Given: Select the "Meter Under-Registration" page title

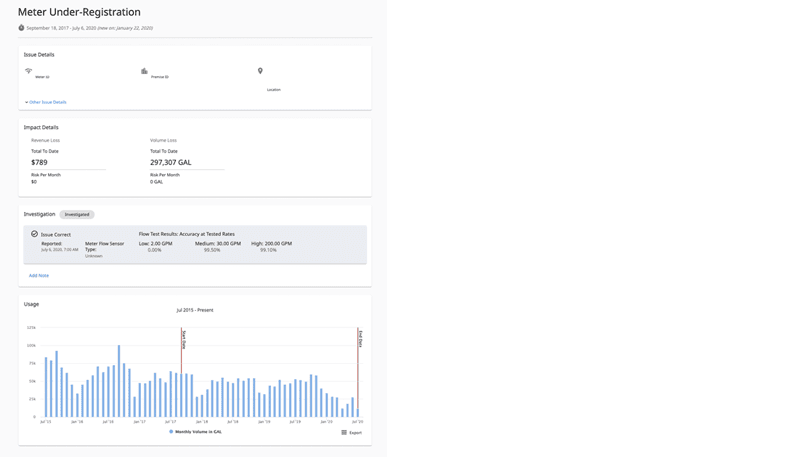Looking at the screenshot, I should (x=80, y=12).
